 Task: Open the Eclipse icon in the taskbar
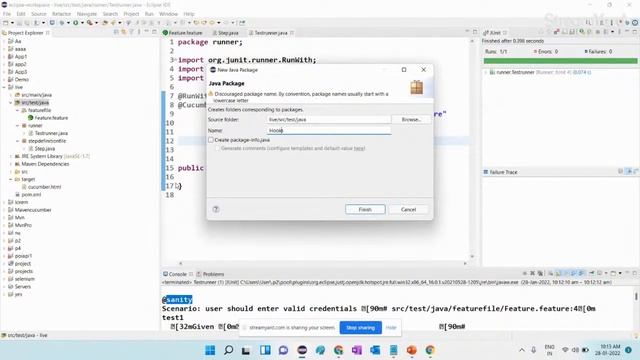coord(302,350)
